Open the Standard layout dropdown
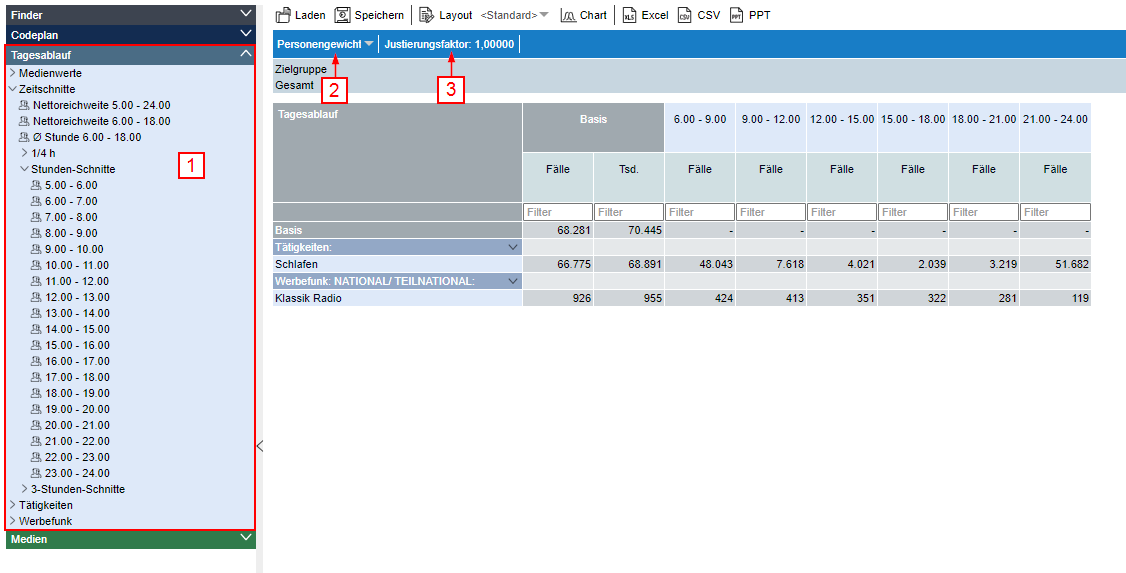The width and height of the screenshot is (1126, 573). [544, 15]
